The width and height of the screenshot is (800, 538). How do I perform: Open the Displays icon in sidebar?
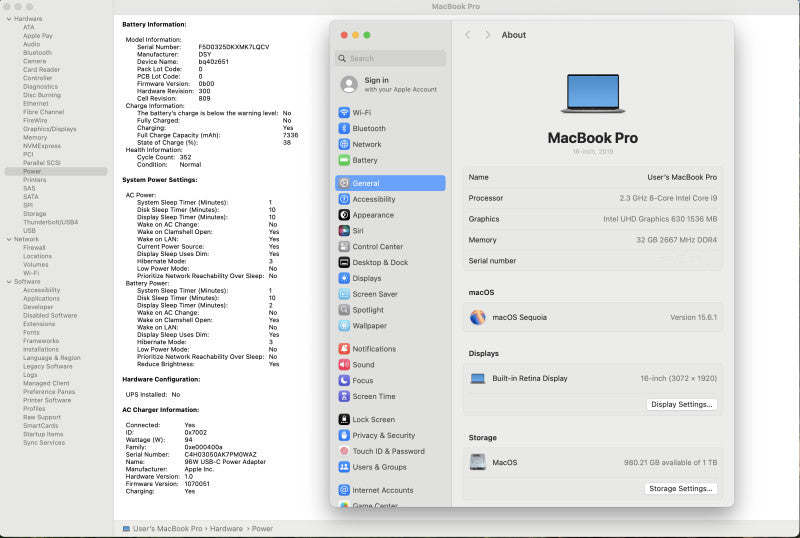[x=344, y=278]
